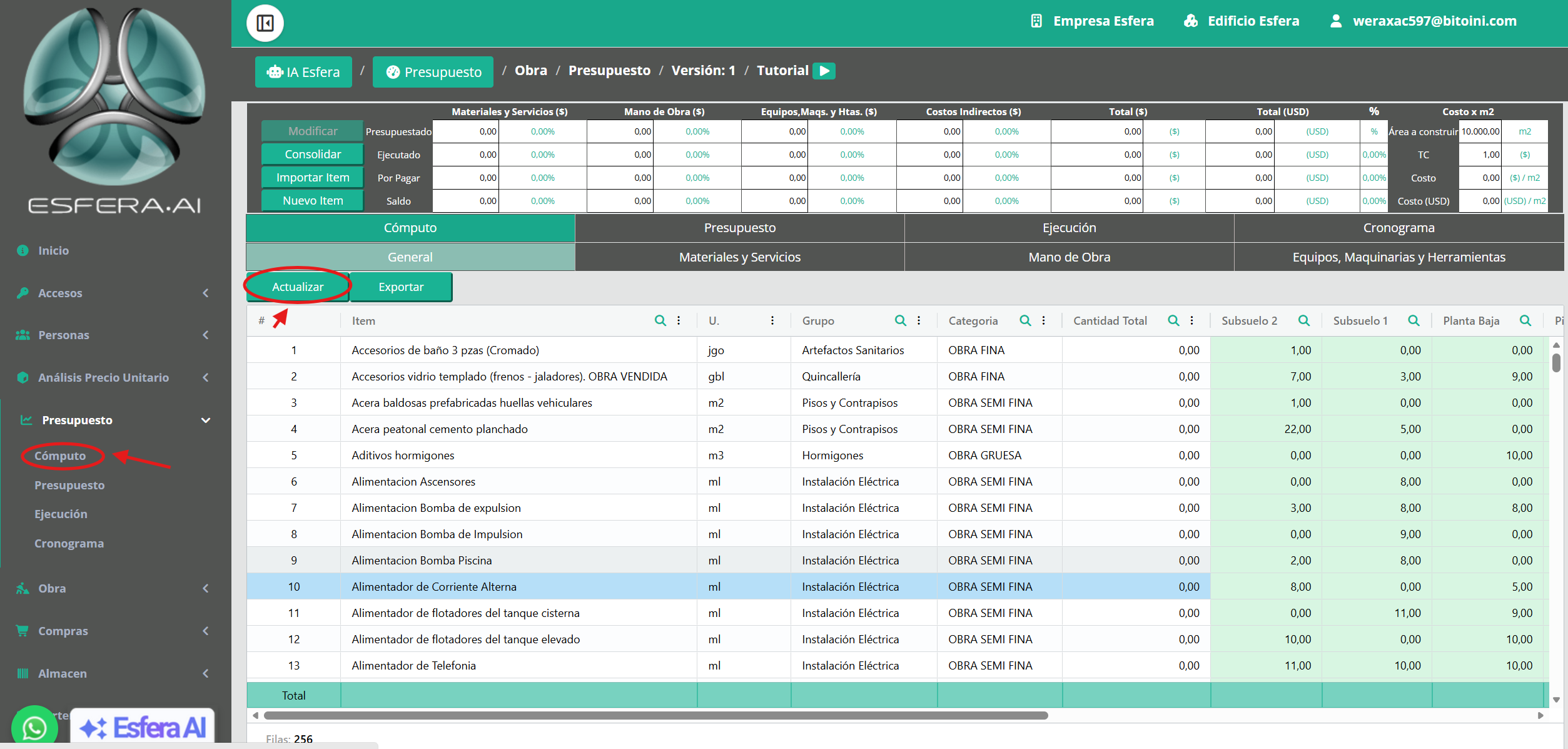The image size is (1568, 749).
Task: Search the Item column with magnifier icon
Action: click(x=660, y=320)
